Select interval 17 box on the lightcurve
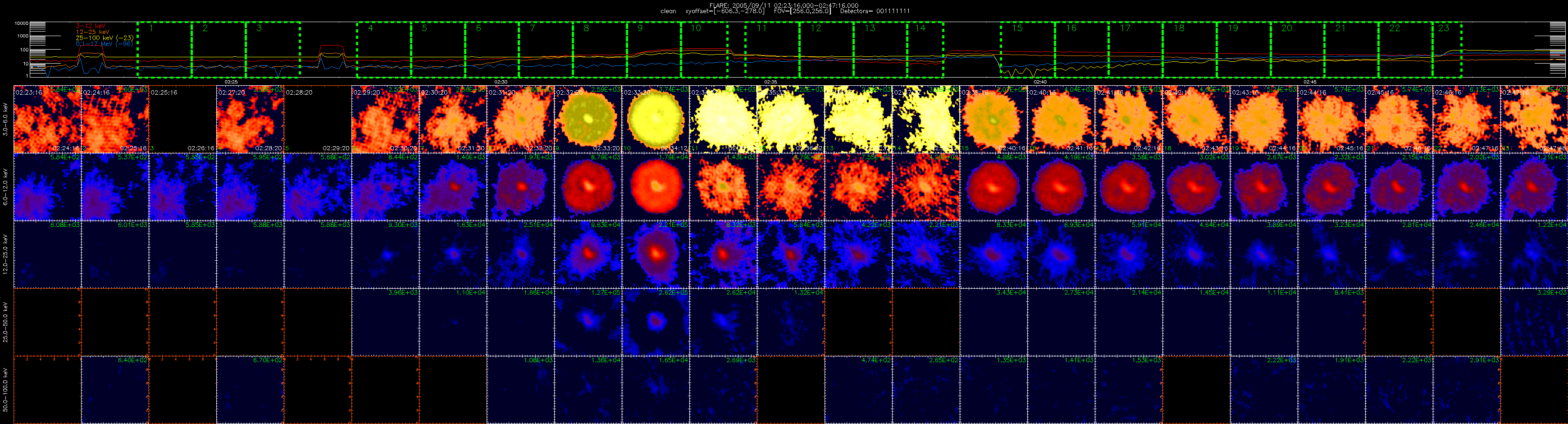1568x424 pixels. coord(1136,50)
